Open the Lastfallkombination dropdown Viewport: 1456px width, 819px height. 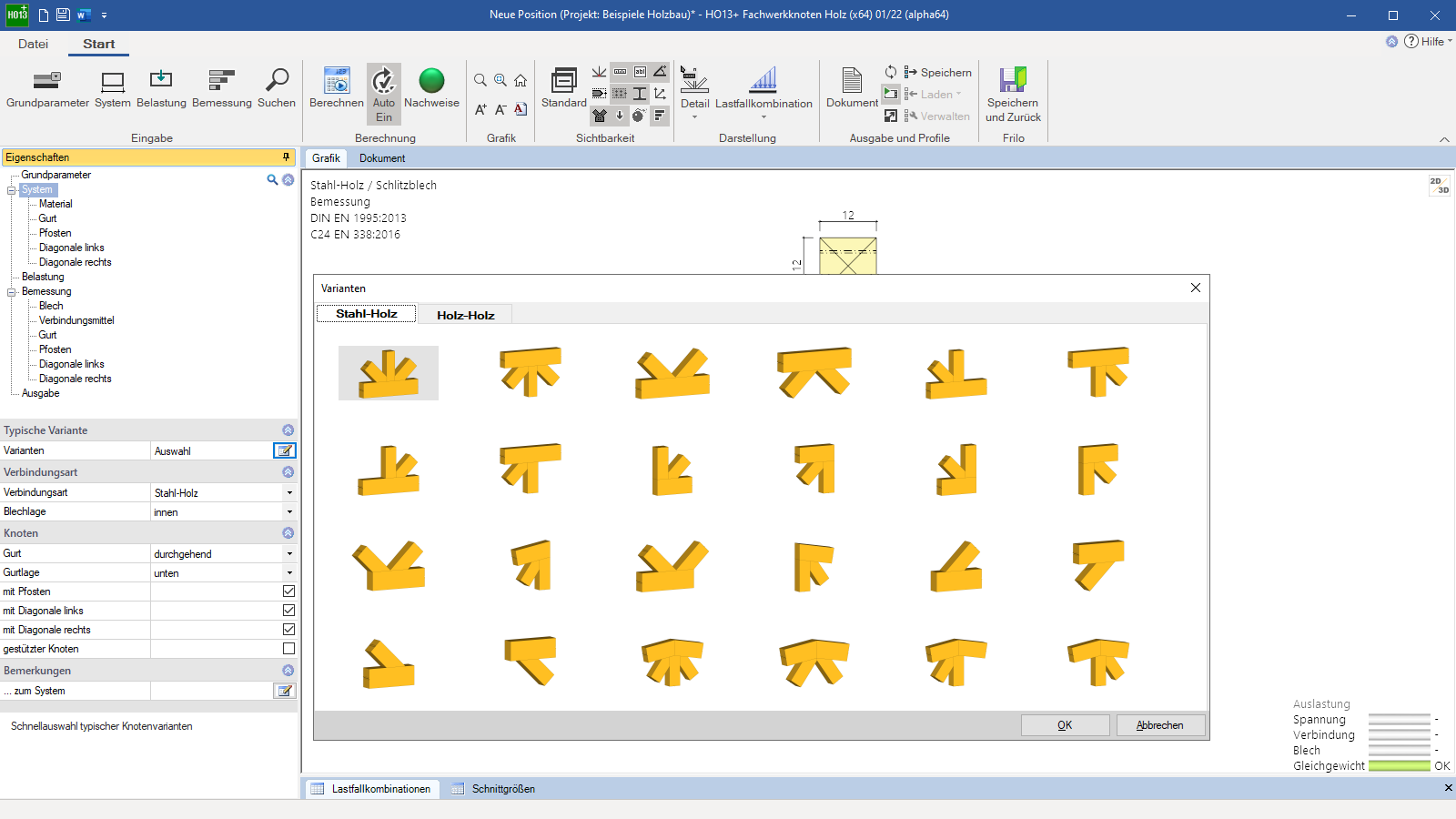click(763, 94)
